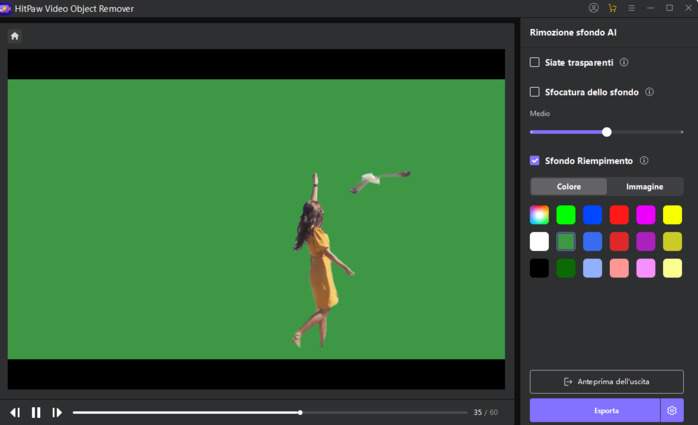Screen dimensions: 698x425
Task: Enable the Siate trasparenti checkbox
Action: point(535,62)
